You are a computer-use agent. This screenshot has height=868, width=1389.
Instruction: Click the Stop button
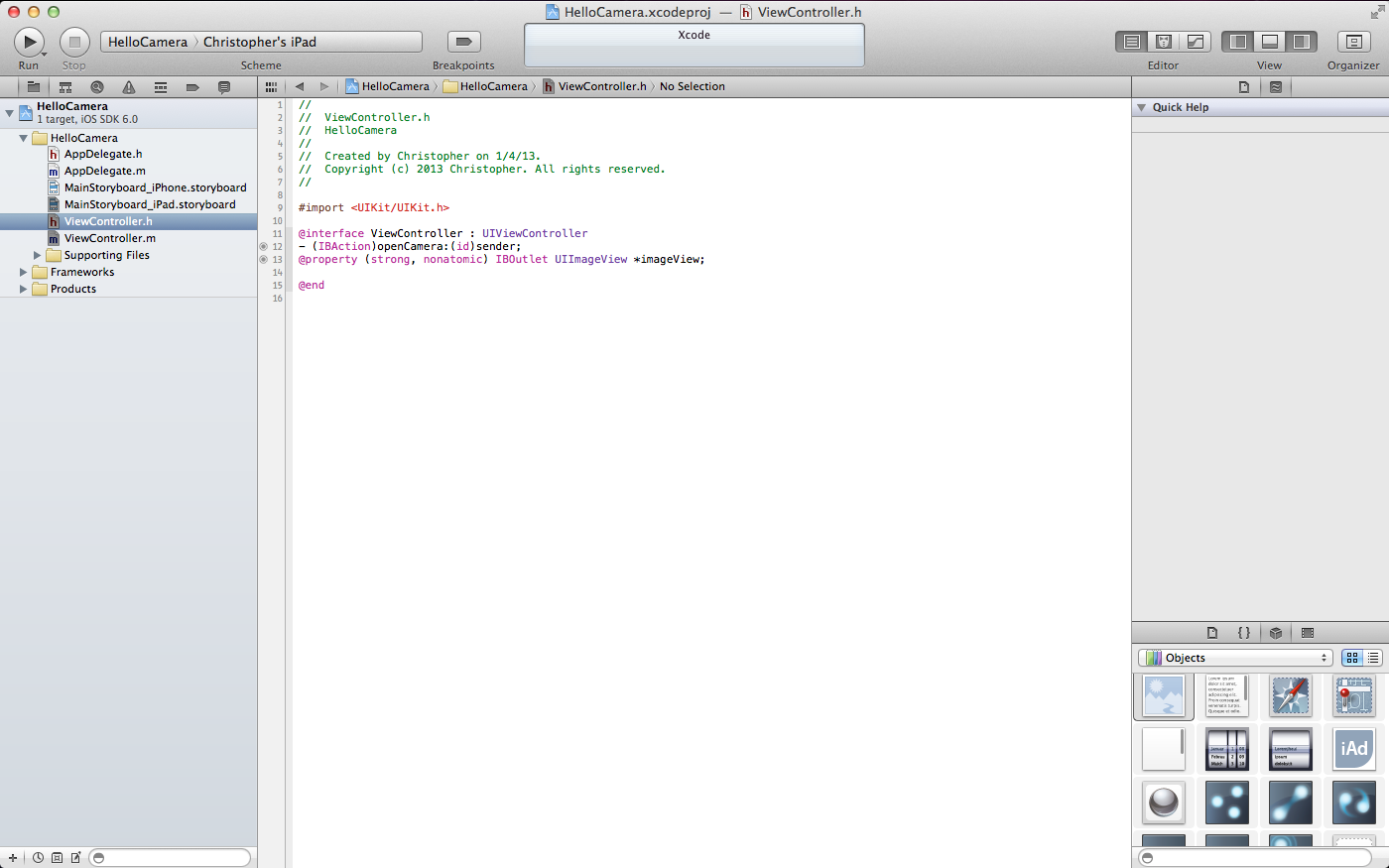coord(74,42)
